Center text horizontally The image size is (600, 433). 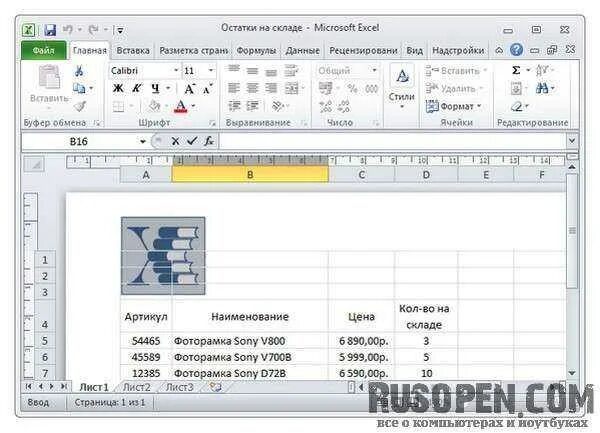click(x=252, y=89)
